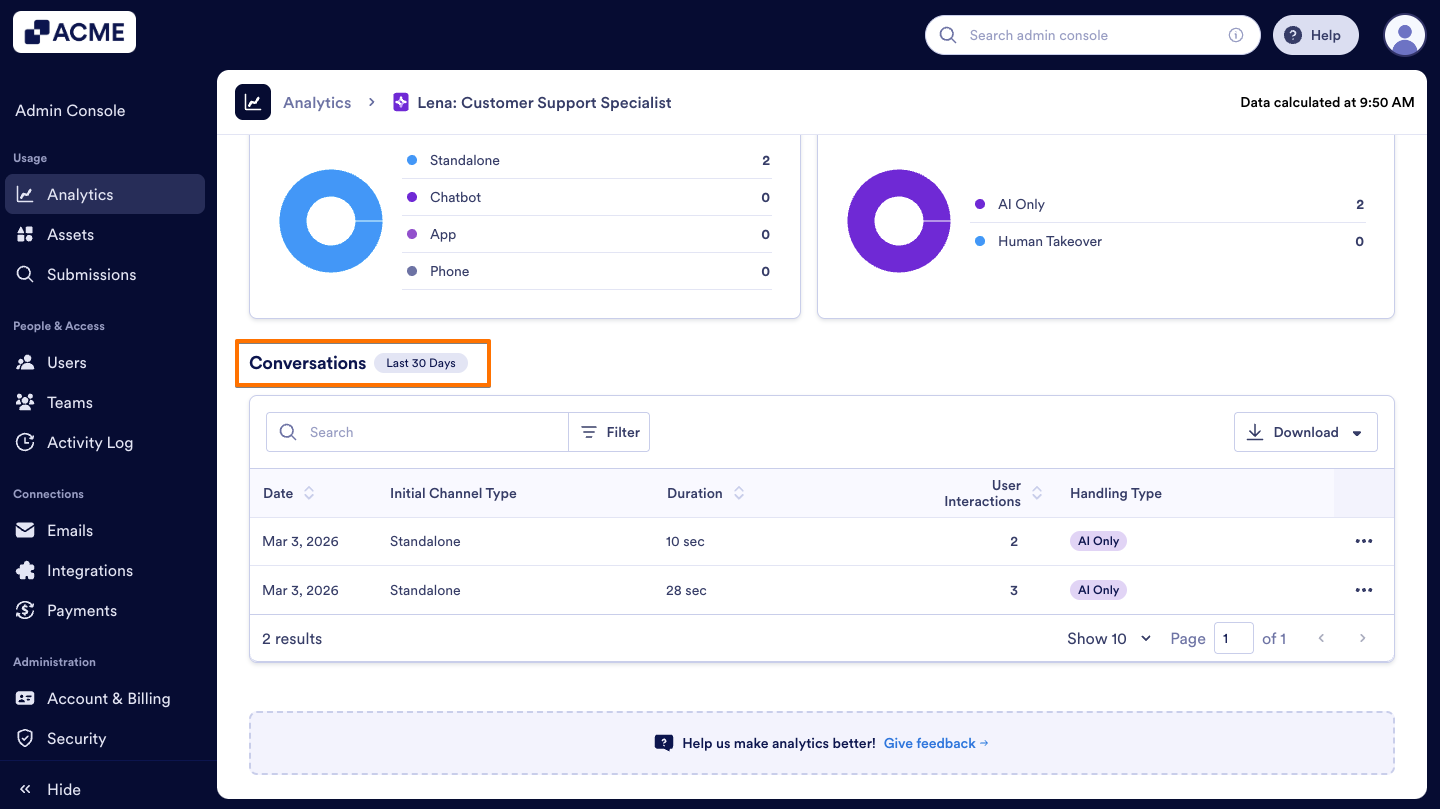1440x809 pixels.
Task: Open the Integrations page
Action: (91, 570)
